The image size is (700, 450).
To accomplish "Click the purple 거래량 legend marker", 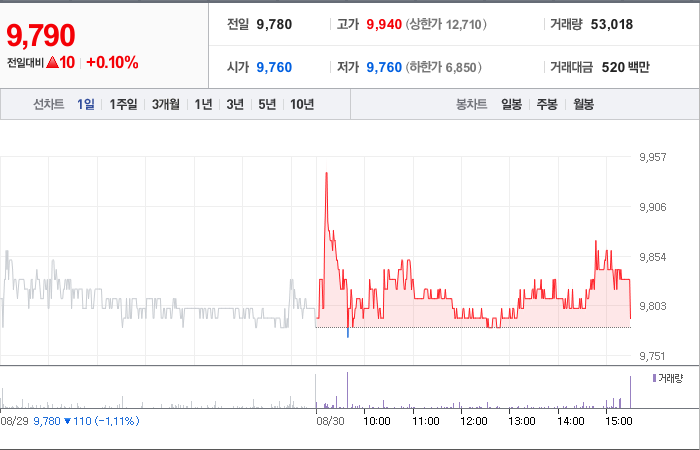I will click(x=654, y=379).
